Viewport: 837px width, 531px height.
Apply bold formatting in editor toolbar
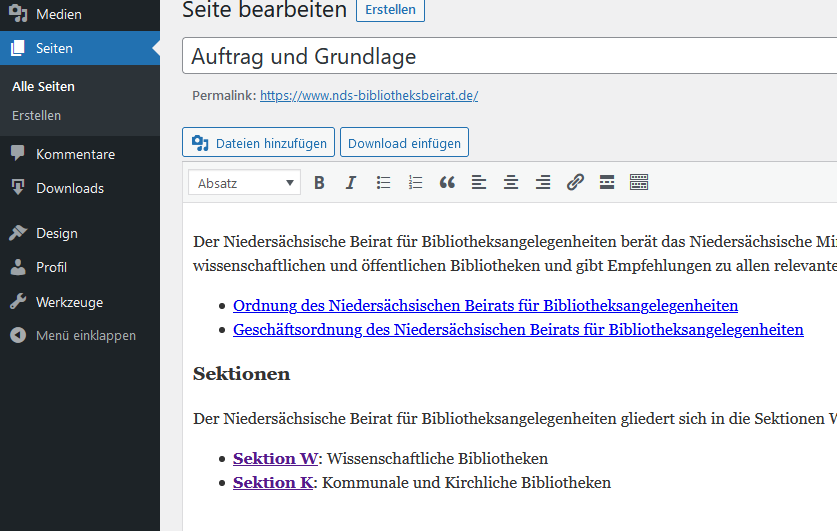(319, 182)
